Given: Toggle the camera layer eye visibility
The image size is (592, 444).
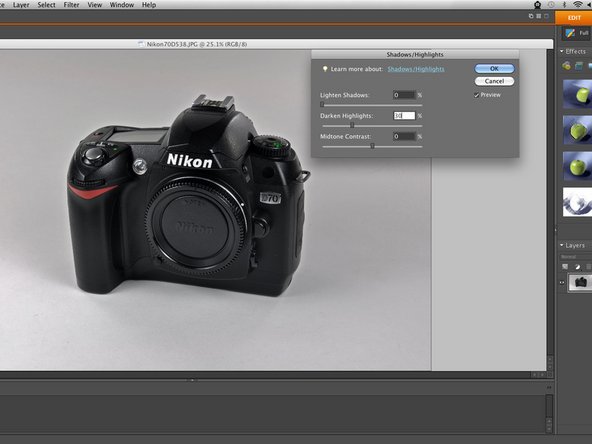Looking at the screenshot, I should 562,282.
